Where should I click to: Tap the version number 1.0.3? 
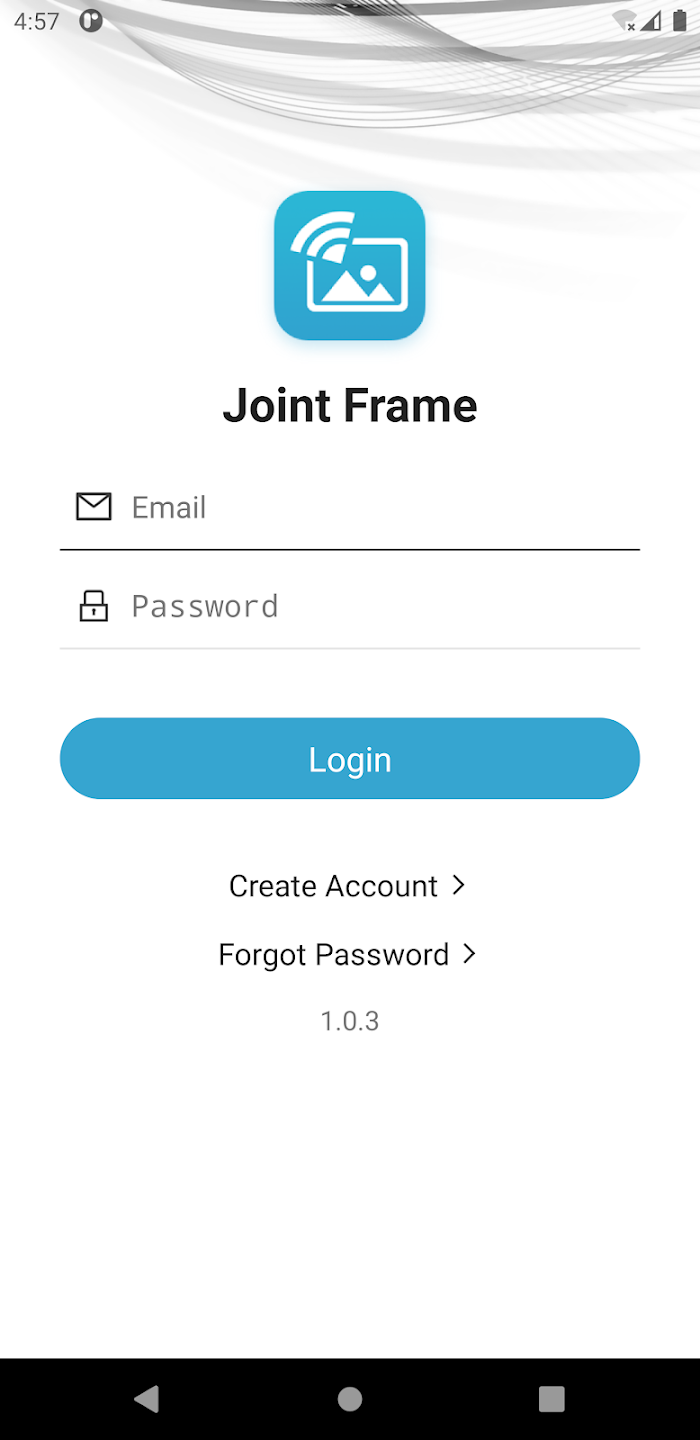click(x=350, y=1021)
